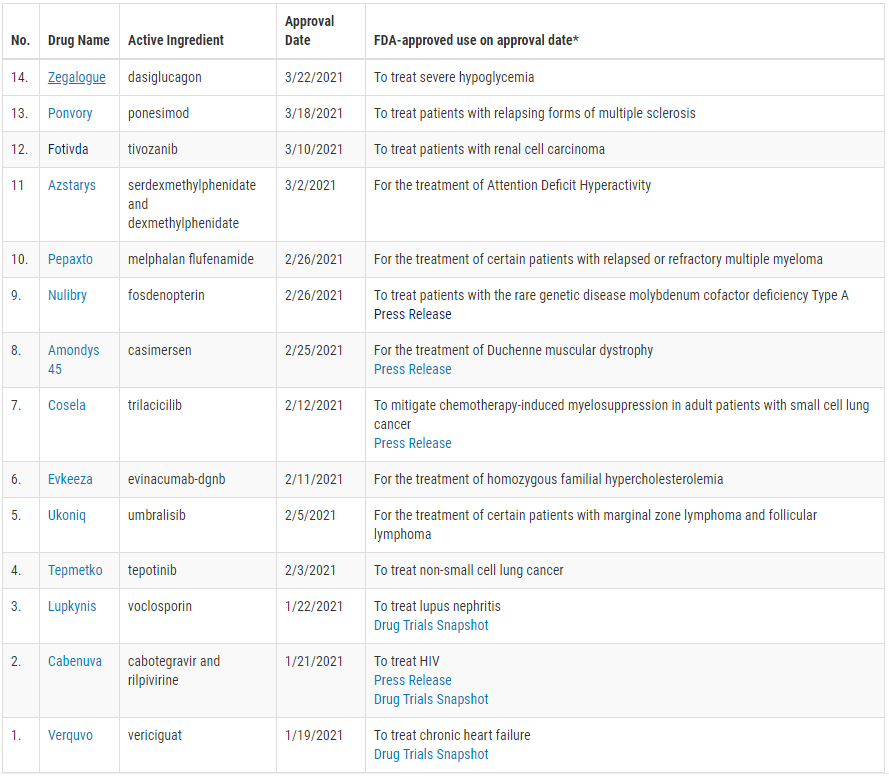Open the Cosela drug link
Screen dimensions: 889x777
(x=66, y=405)
